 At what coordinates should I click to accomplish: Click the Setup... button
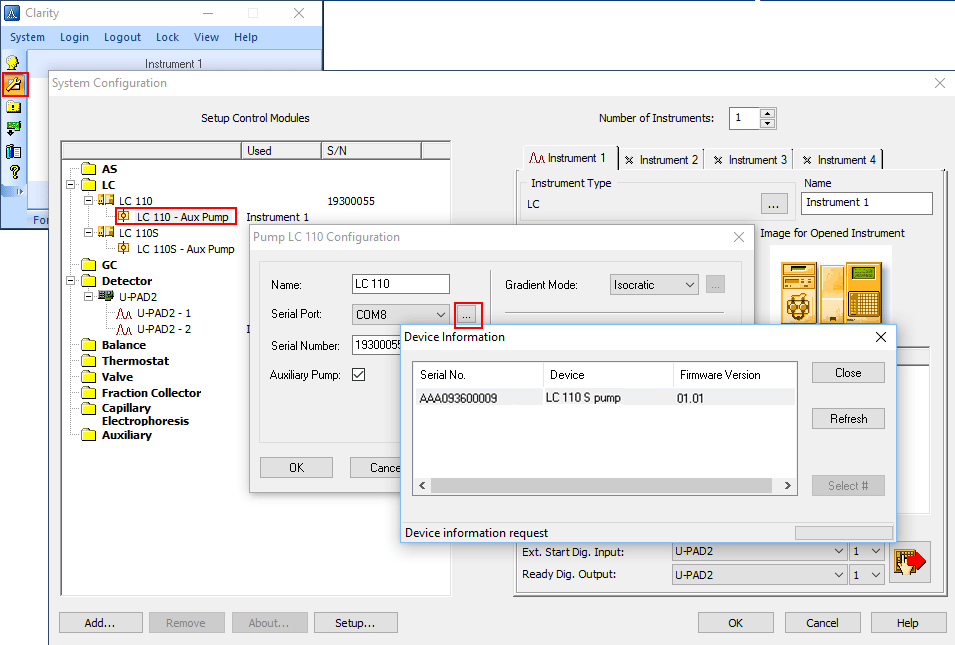point(356,622)
